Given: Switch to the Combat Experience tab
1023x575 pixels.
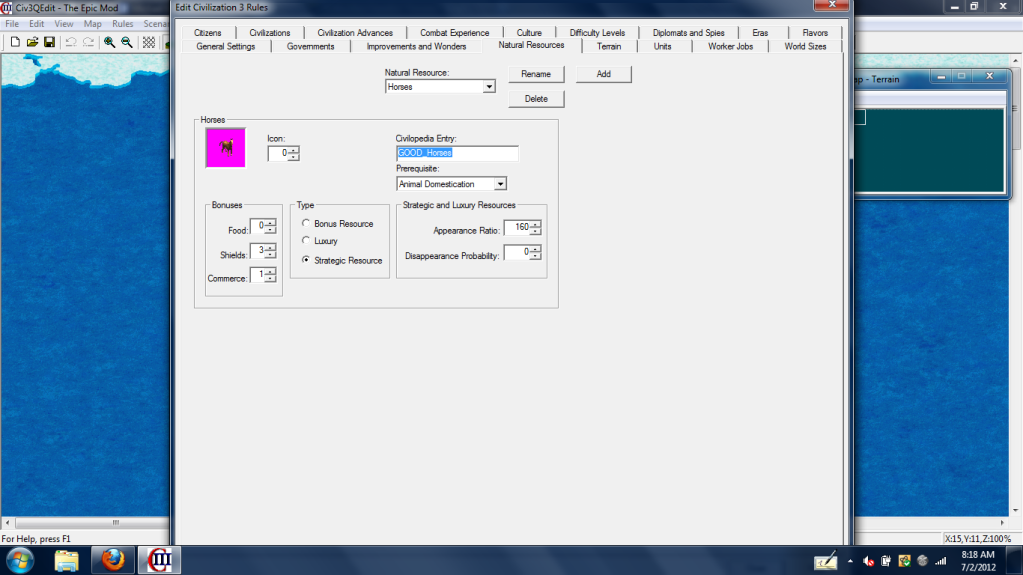Looking at the screenshot, I should 454,33.
